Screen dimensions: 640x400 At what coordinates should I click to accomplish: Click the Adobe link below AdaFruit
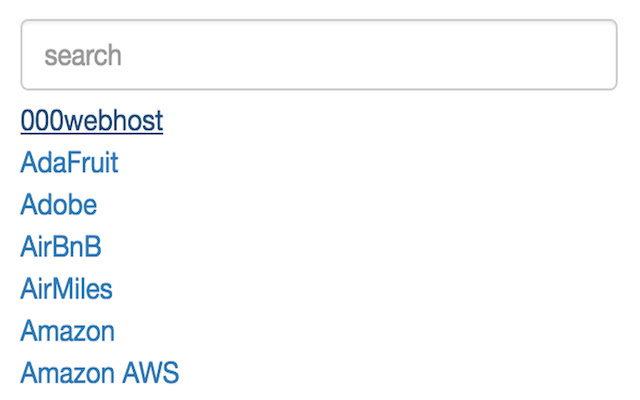pyautogui.click(x=59, y=205)
